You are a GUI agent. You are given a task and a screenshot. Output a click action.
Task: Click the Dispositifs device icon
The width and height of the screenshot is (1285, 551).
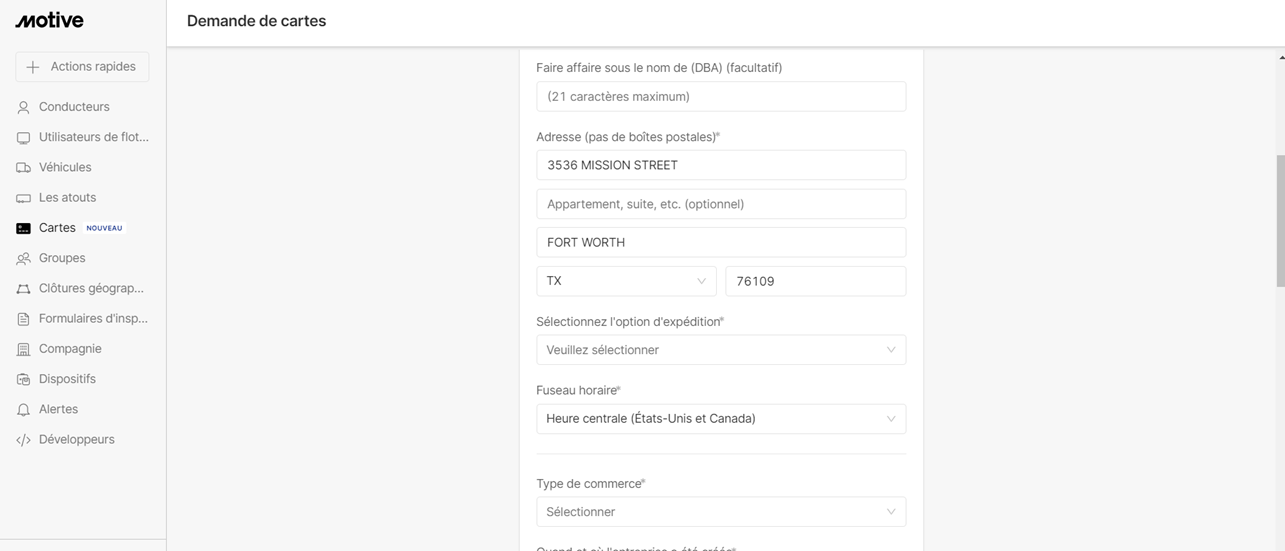coord(23,380)
